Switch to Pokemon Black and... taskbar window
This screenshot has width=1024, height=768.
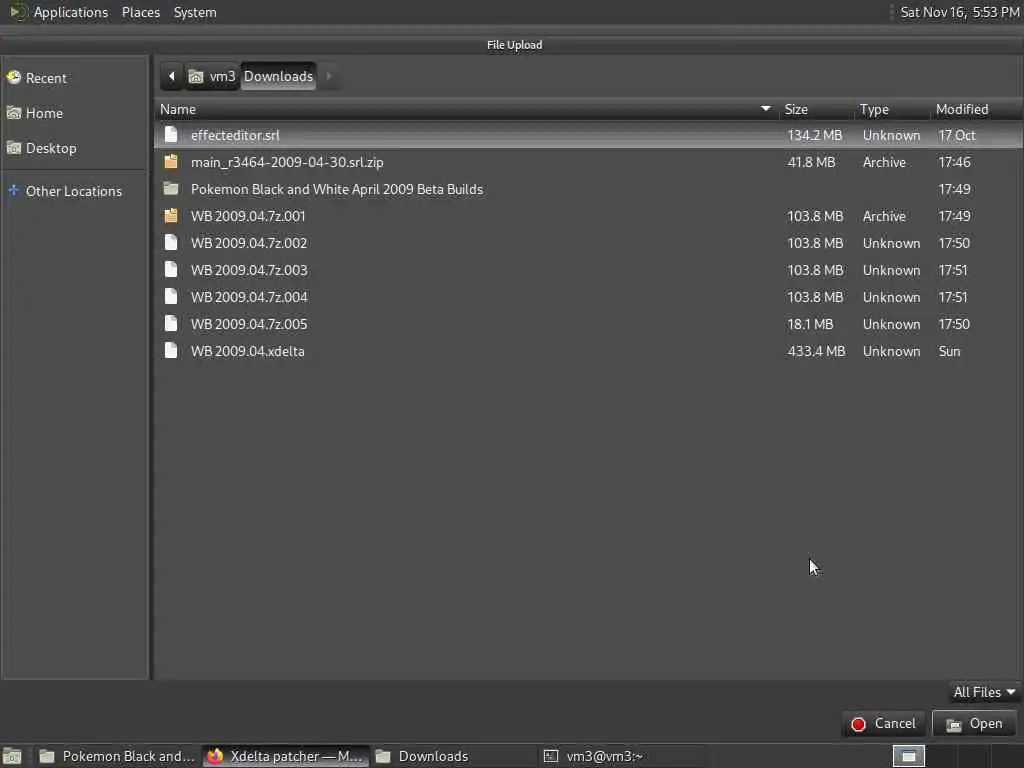116,756
